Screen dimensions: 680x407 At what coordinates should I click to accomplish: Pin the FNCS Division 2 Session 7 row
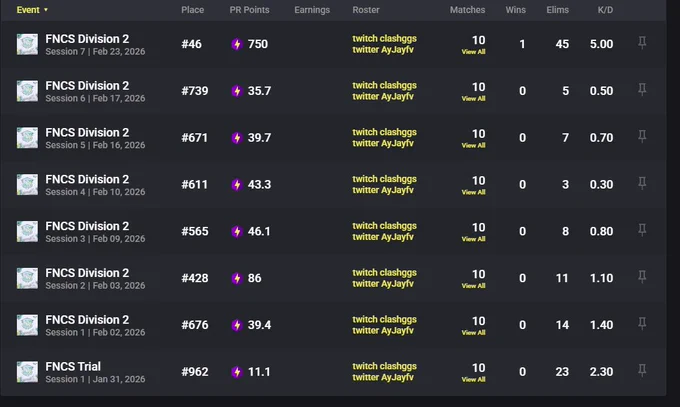pos(642,43)
